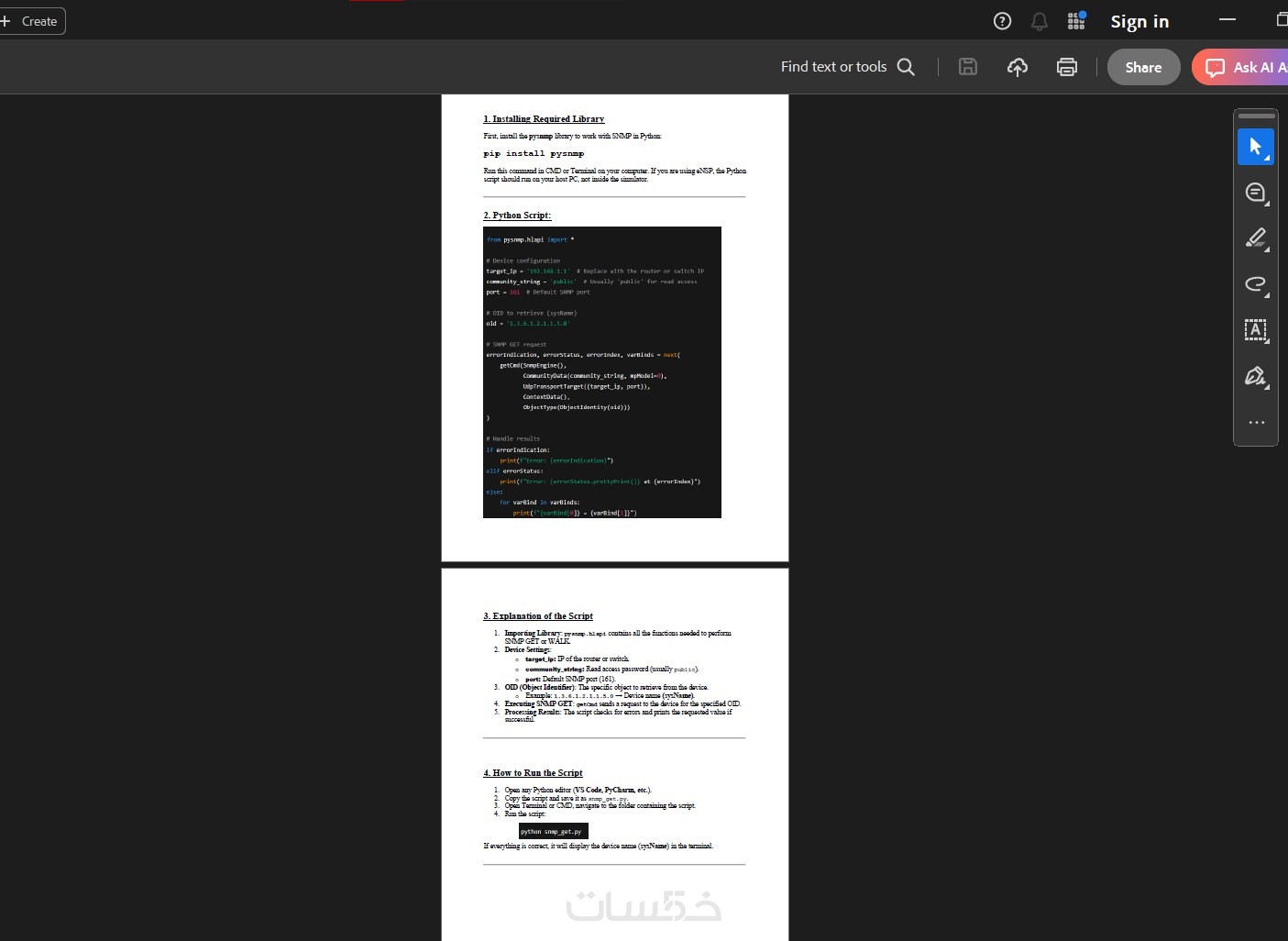Click the "pip install pysnmp" command text
The width and height of the screenshot is (1288, 941).
[x=534, y=154]
